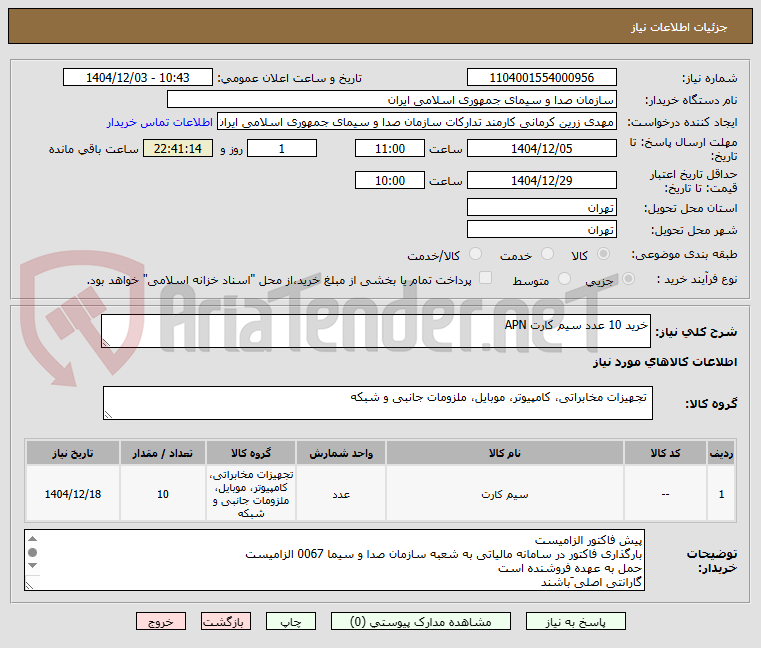The image size is (761, 648).
Task: Click the چاپ print button
Action: click(x=291, y=621)
